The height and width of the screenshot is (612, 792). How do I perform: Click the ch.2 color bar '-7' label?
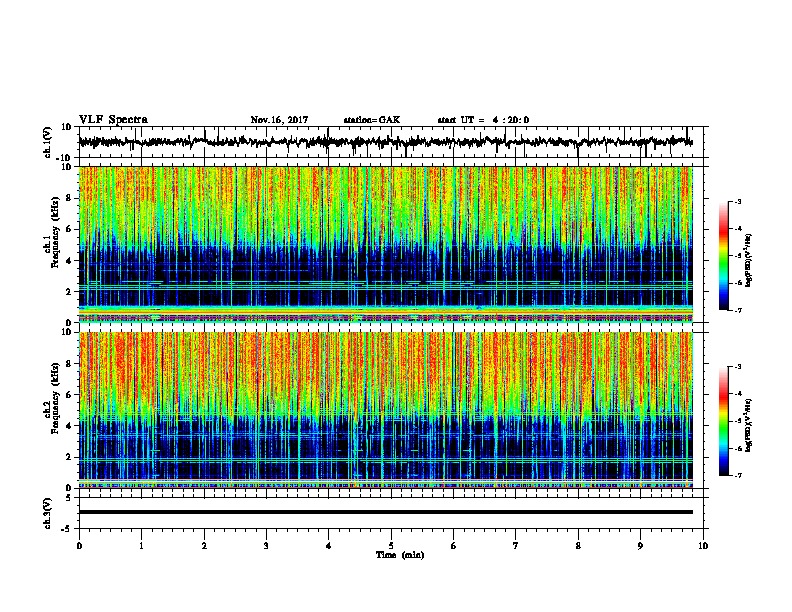(x=737, y=475)
